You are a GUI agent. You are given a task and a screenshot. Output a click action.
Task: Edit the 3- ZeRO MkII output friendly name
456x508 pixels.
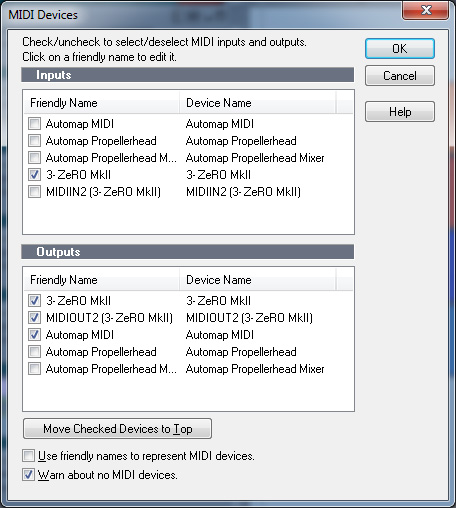coord(78,301)
